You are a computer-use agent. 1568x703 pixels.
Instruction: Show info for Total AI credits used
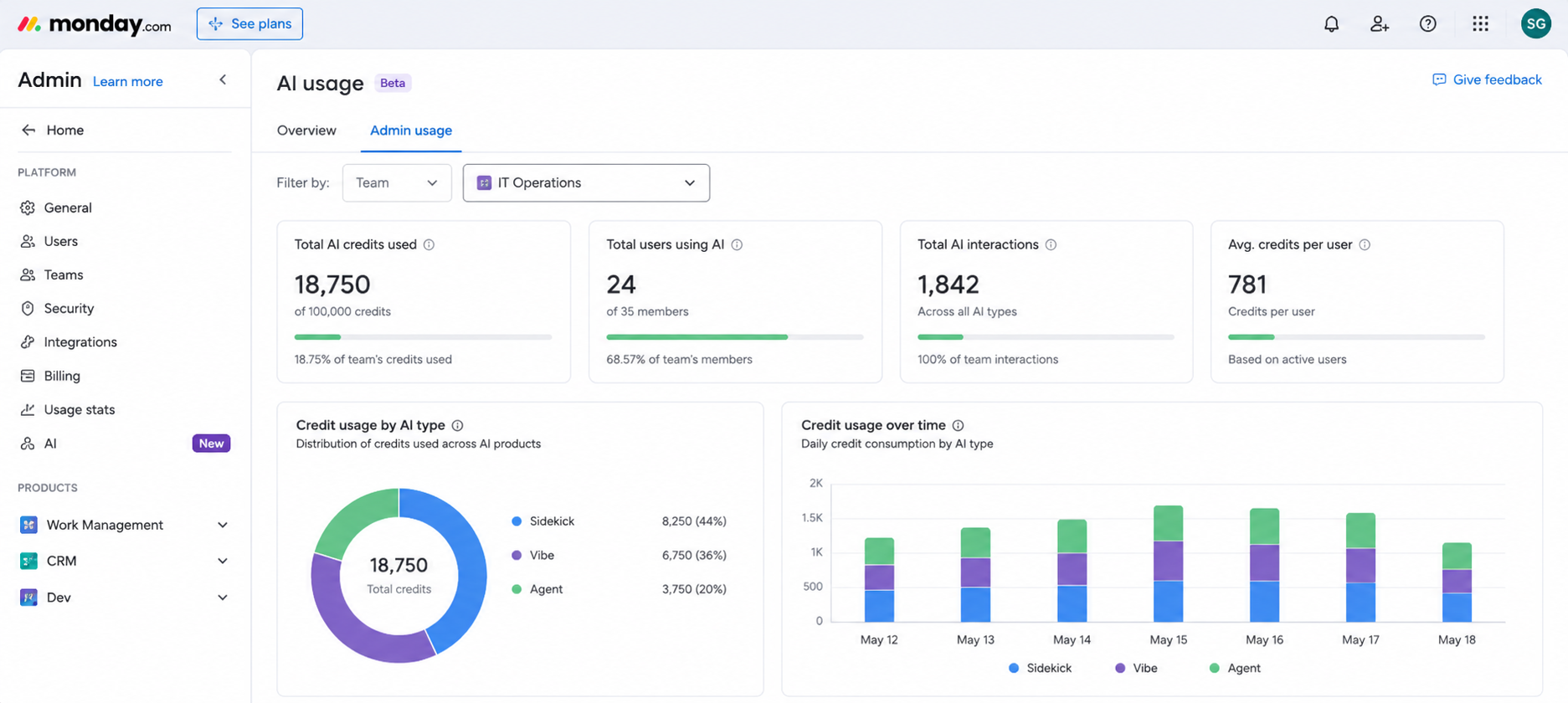point(429,244)
